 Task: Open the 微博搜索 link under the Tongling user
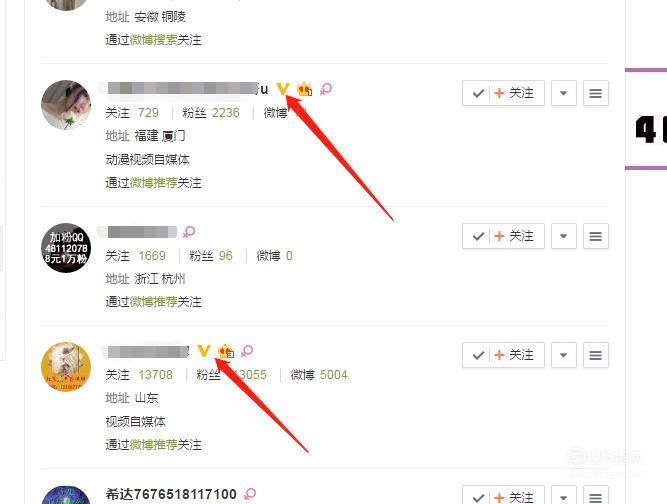pyautogui.click(x=153, y=40)
